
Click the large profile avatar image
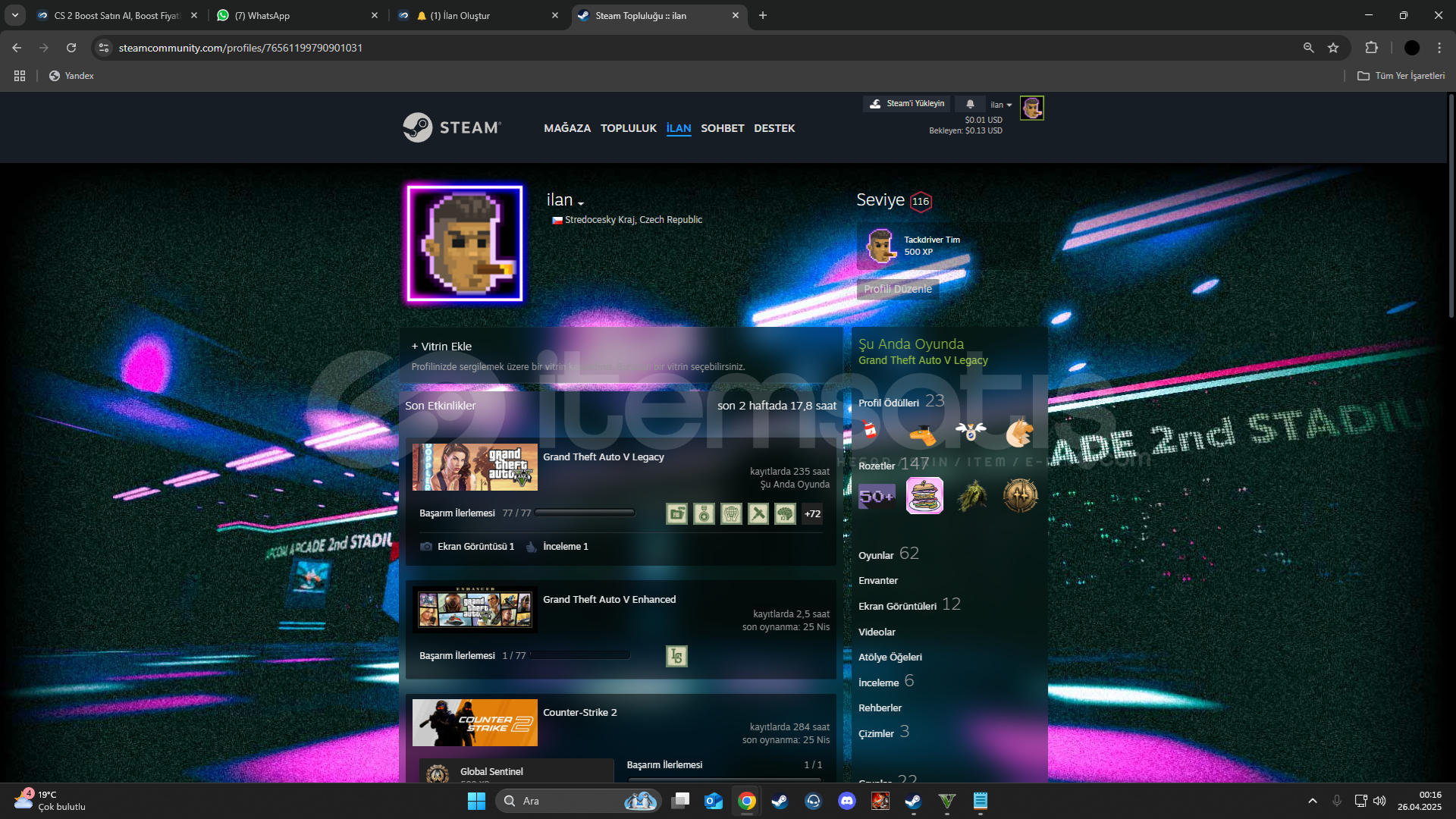pos(465,244)
